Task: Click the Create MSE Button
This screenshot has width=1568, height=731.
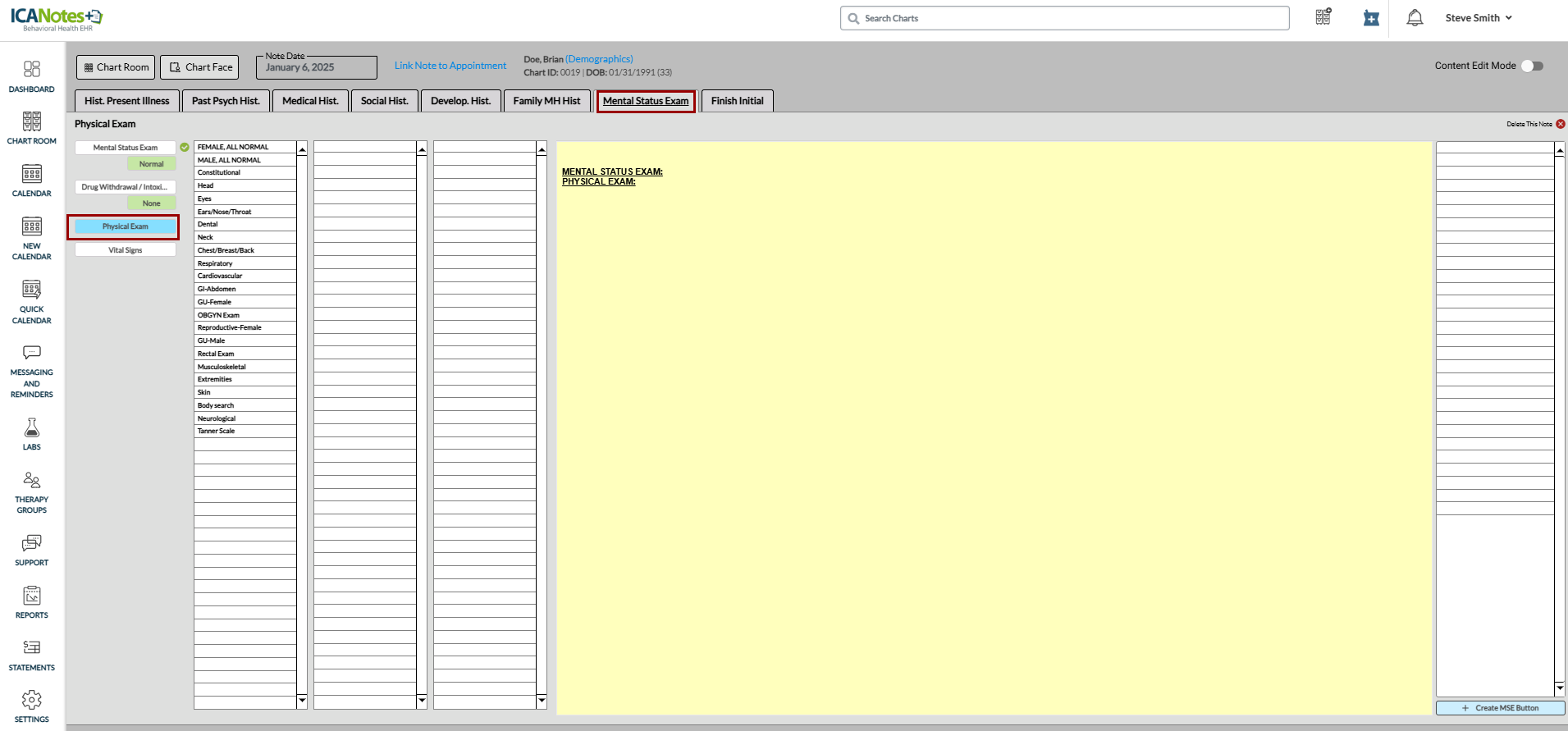Action: 1500,708
